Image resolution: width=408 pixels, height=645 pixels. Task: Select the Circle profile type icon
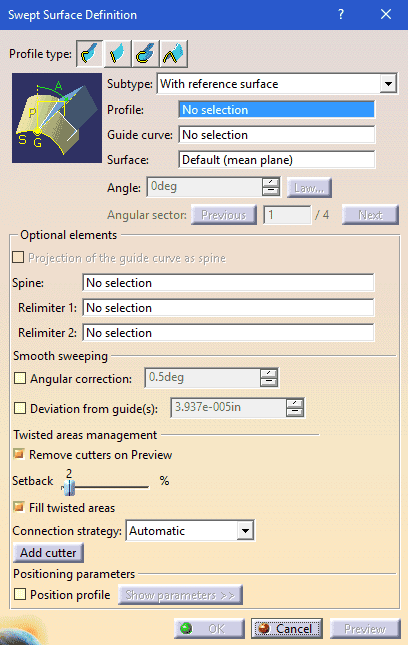point(146,54)
